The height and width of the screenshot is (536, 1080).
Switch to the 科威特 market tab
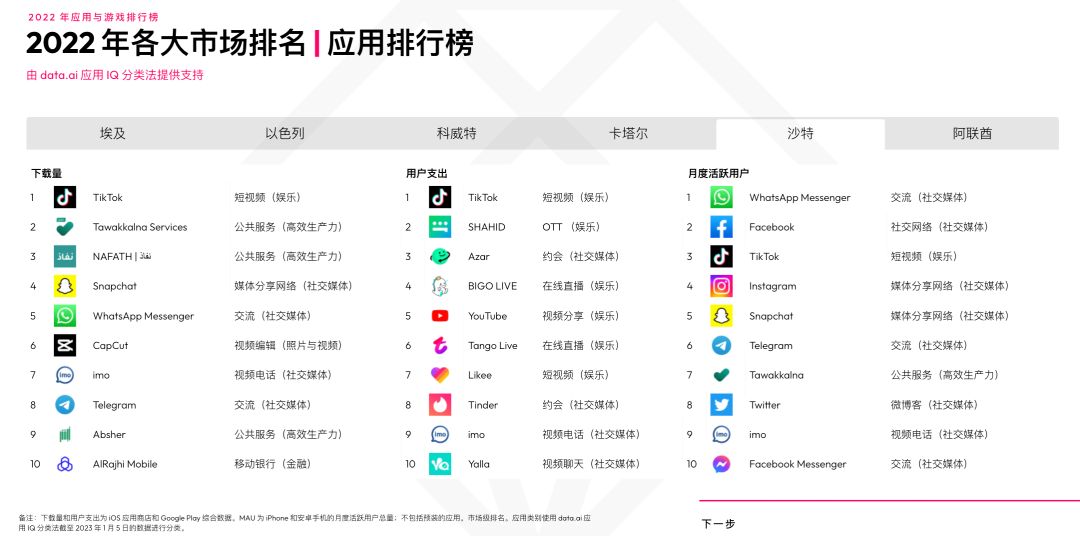click(457, 134)
